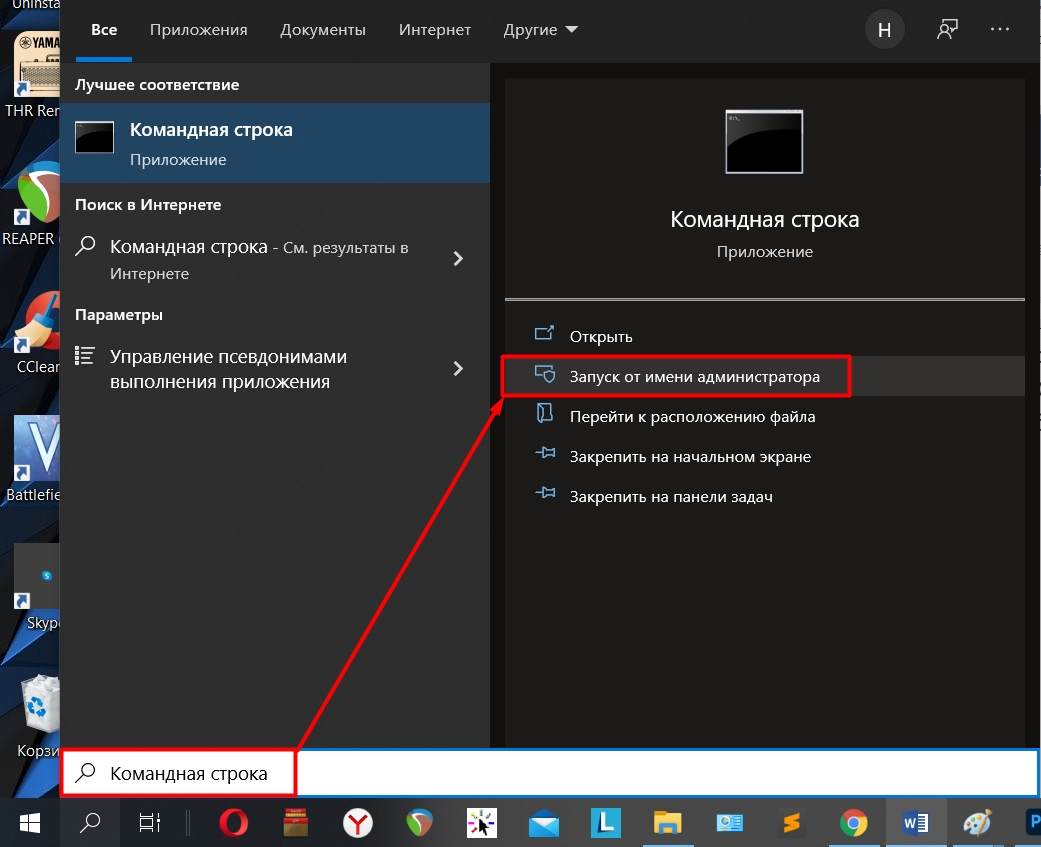Open the green REAPER-like taskbar icon
The height and width of the screenshot is (847, 1041).
pyautogui.click(x=420, y=823)
